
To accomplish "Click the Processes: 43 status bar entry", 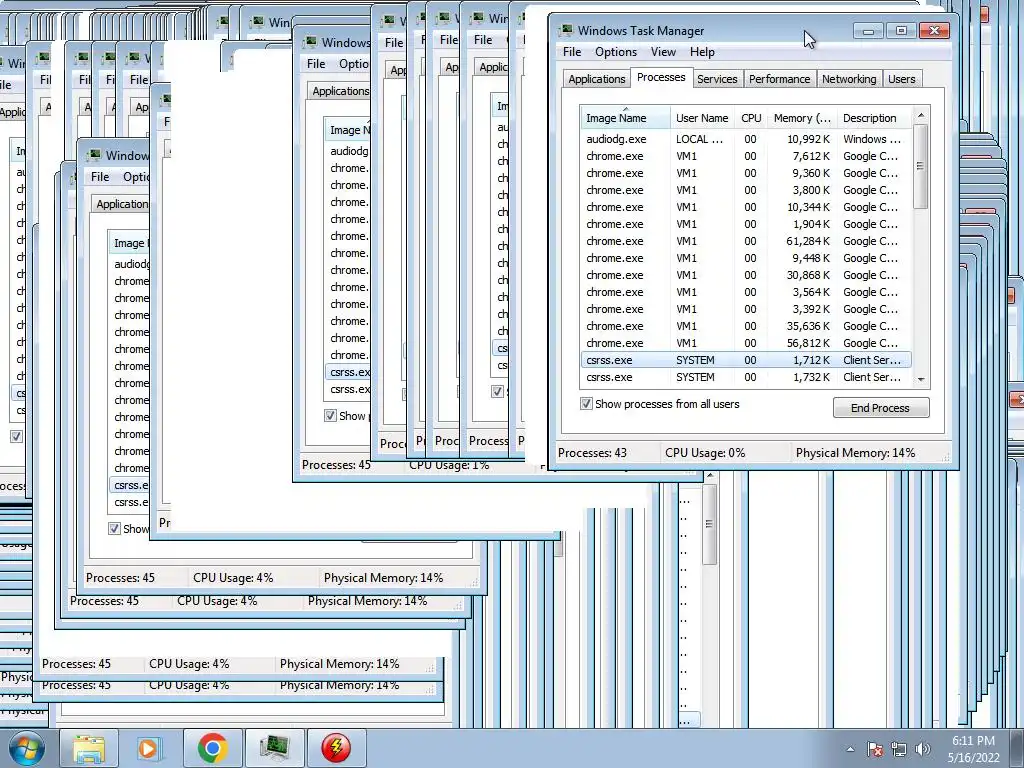I will [592, 453].
